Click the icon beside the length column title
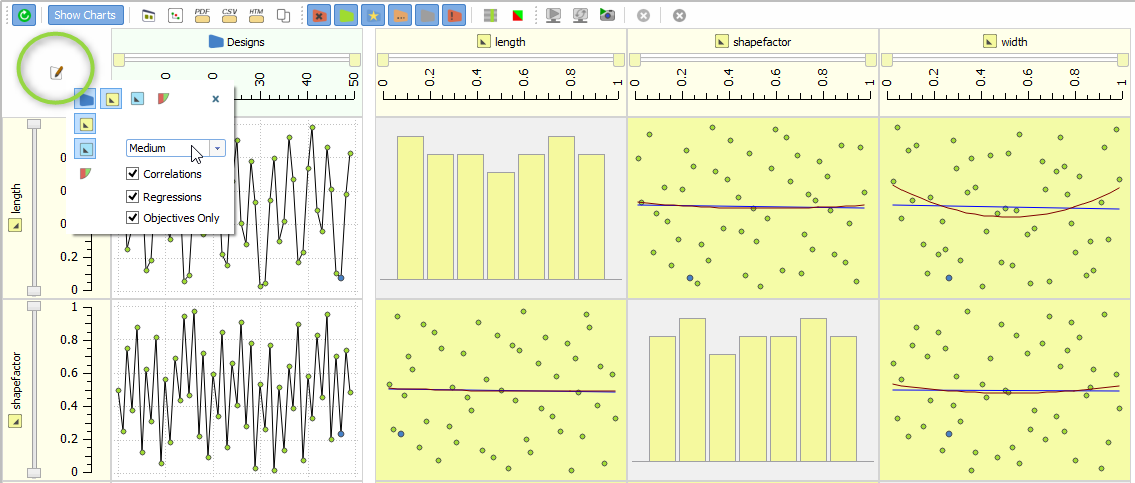Screen dimensions: 1135x483 tap(483, 42)
